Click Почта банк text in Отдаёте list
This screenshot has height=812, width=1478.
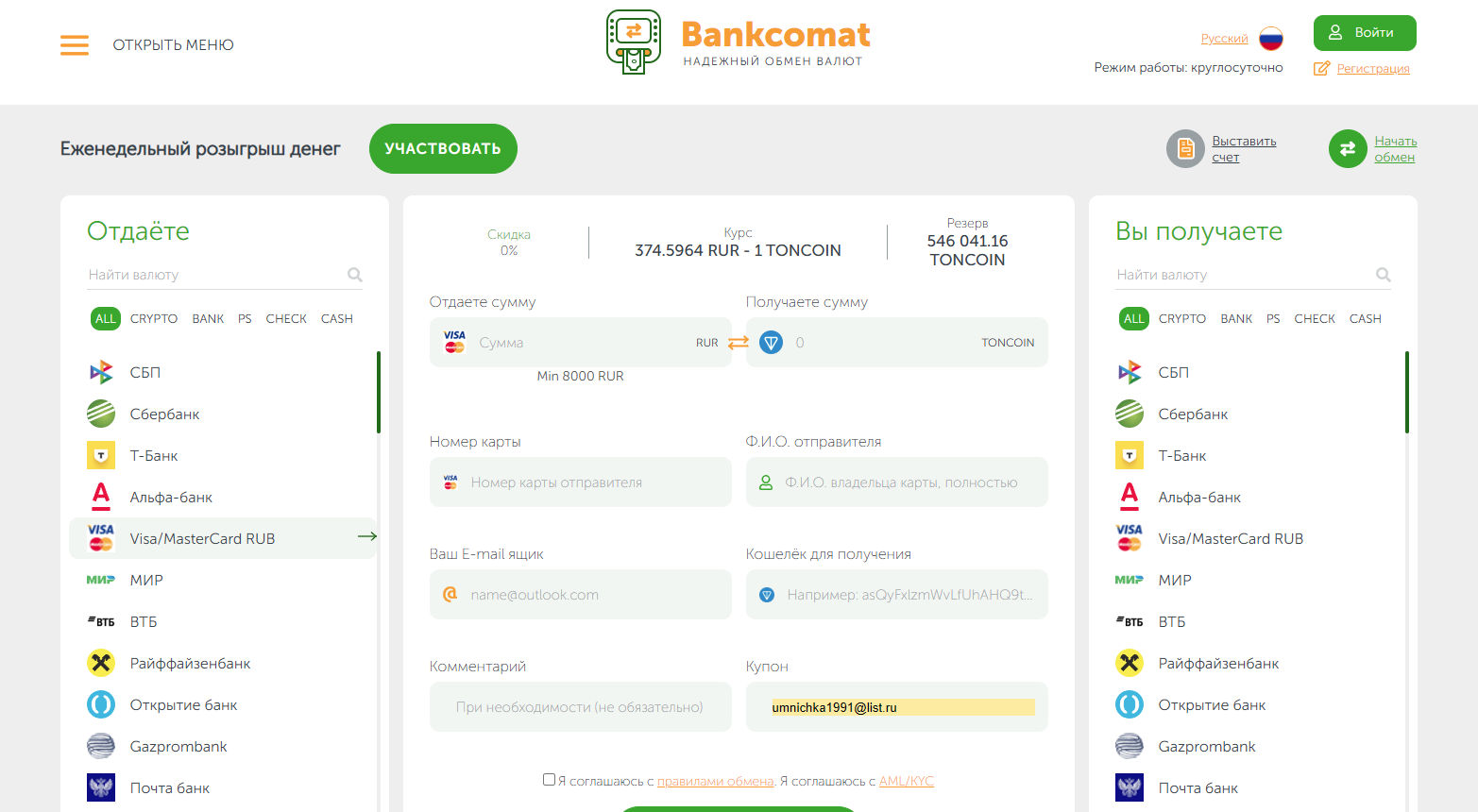point(170,787)
